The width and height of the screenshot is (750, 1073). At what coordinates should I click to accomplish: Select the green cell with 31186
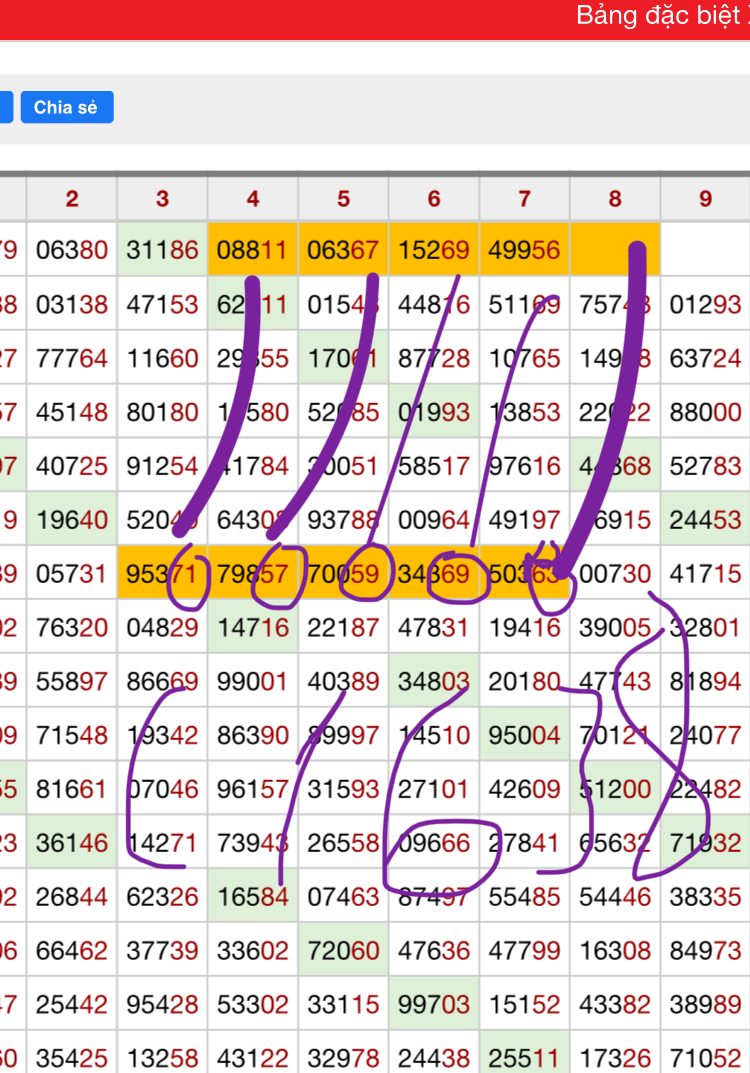162,250
